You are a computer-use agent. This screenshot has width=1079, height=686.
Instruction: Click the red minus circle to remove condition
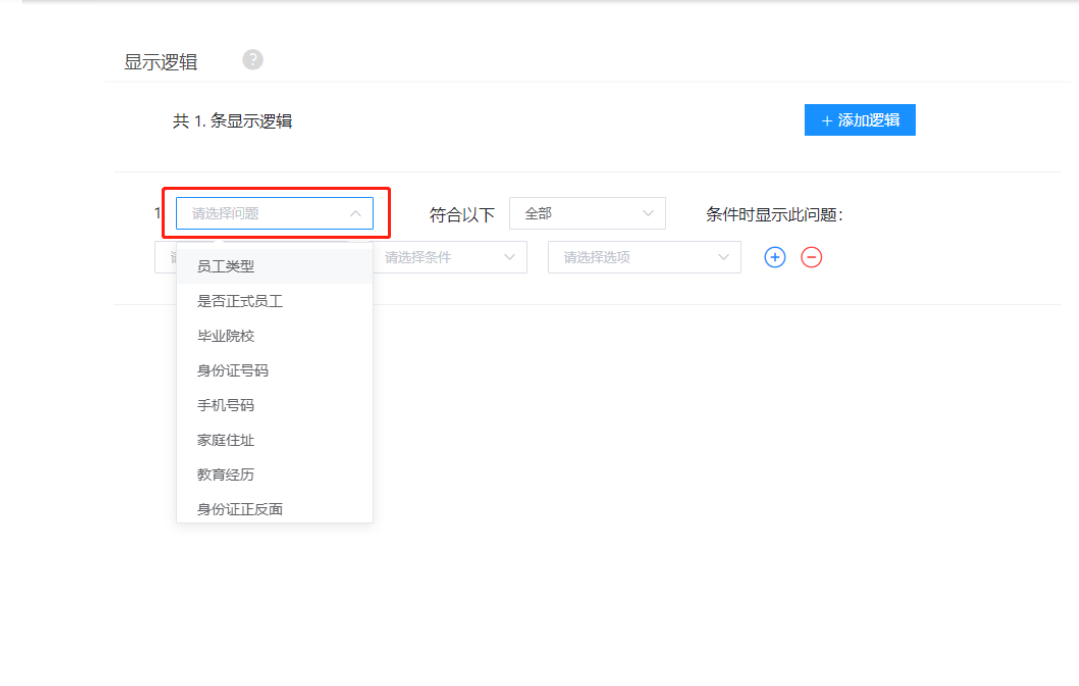tap(811, 257)
